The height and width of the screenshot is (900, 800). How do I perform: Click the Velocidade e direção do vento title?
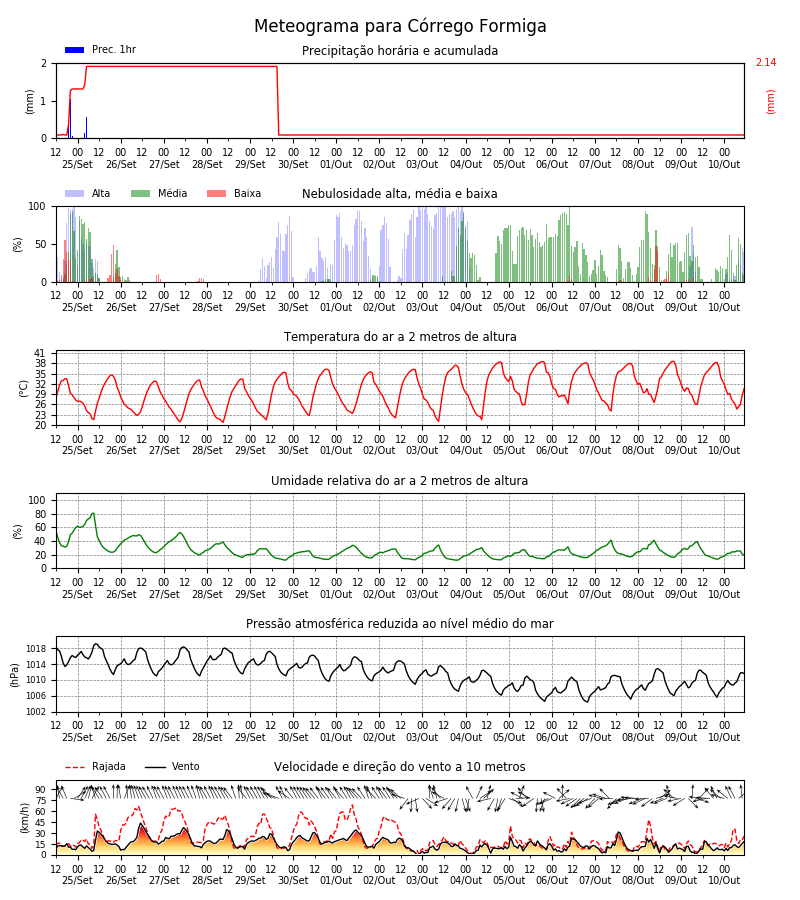tap(399, 767)
